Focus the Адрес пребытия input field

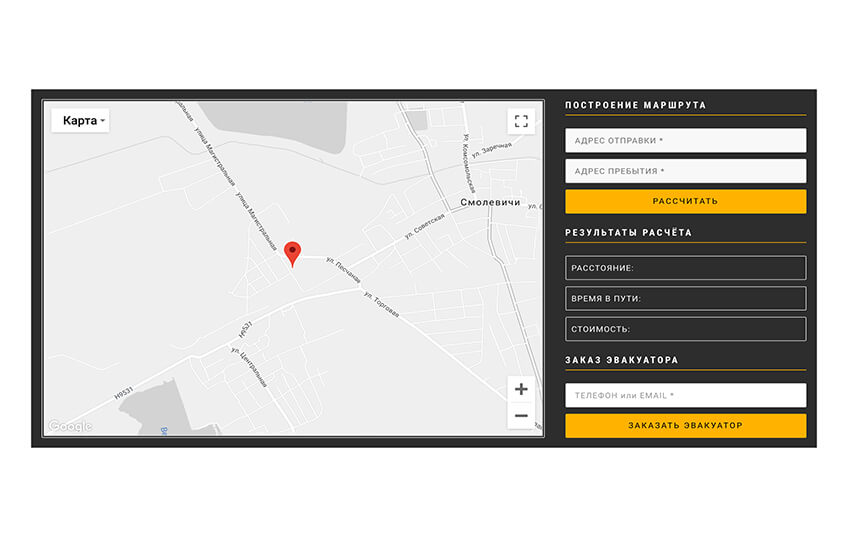pos(685,171)
